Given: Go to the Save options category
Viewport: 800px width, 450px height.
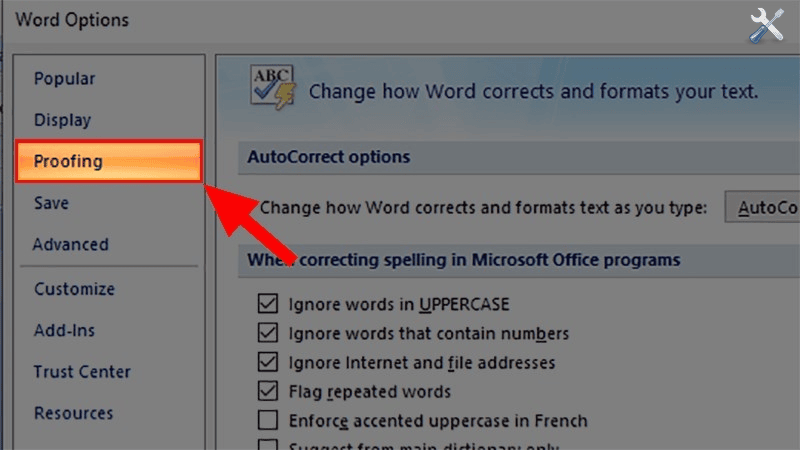Looking at the screenshot, I should (51, 203).
